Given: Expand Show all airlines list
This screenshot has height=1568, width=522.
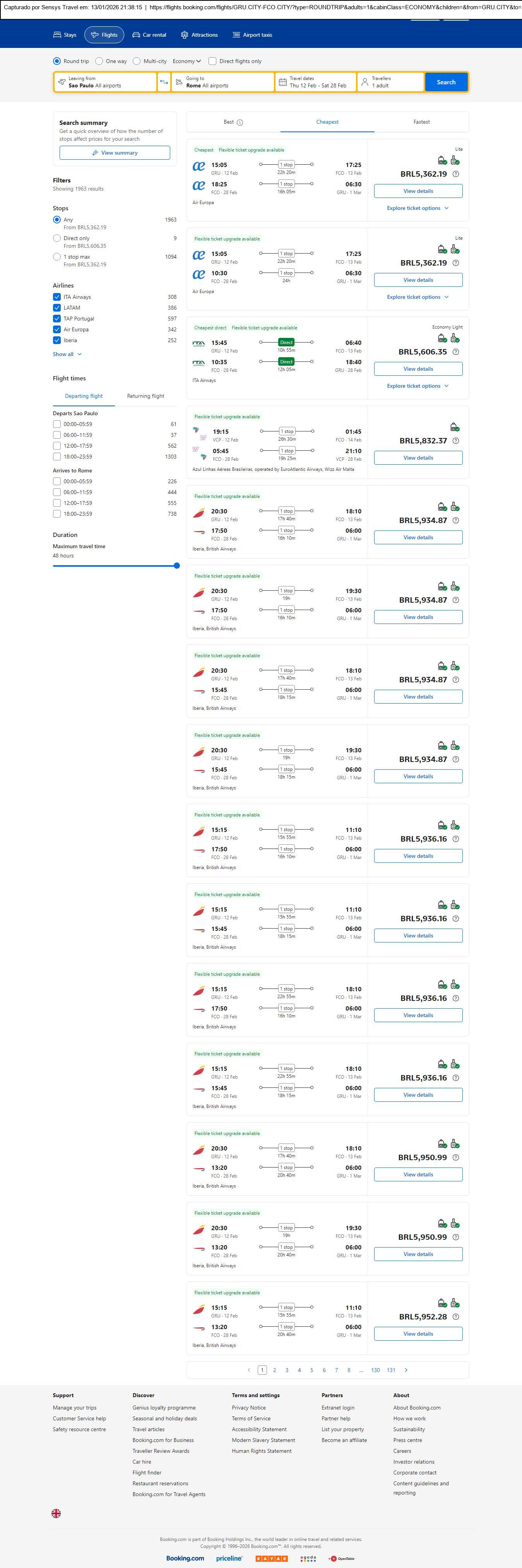Looking at the screenshot, I should tap(67, 354).
